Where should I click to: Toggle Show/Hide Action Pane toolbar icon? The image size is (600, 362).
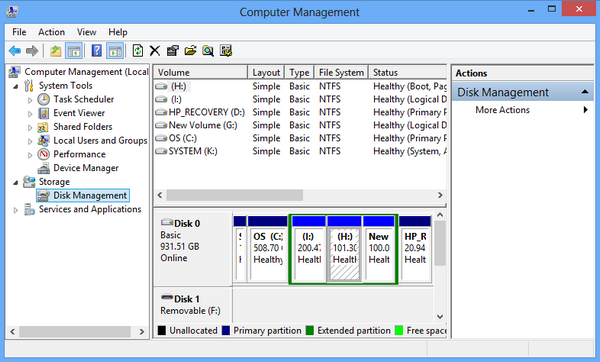click(x=115, y=51)
